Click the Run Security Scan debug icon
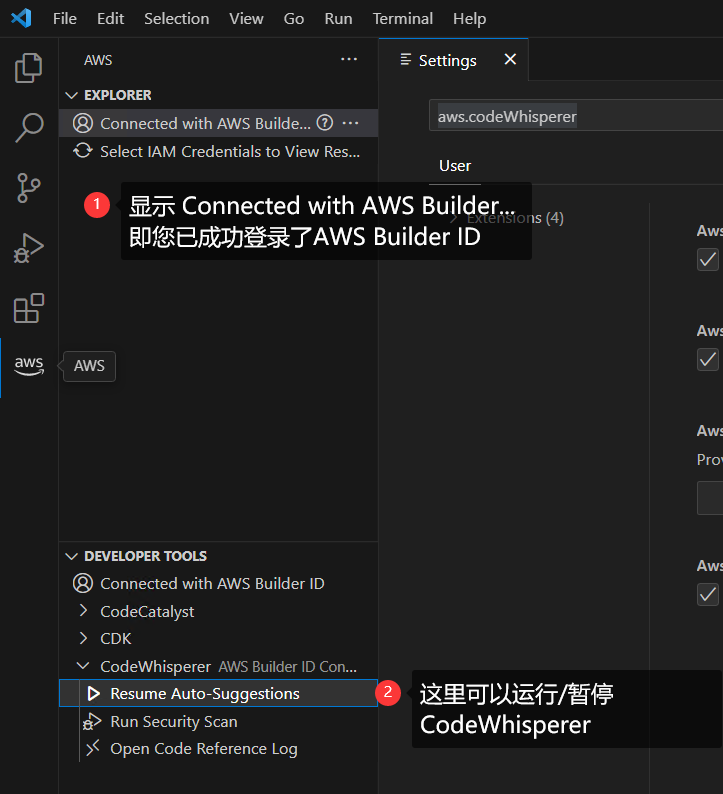The width and height of the screenshot is (723, 794). [92, 722]
